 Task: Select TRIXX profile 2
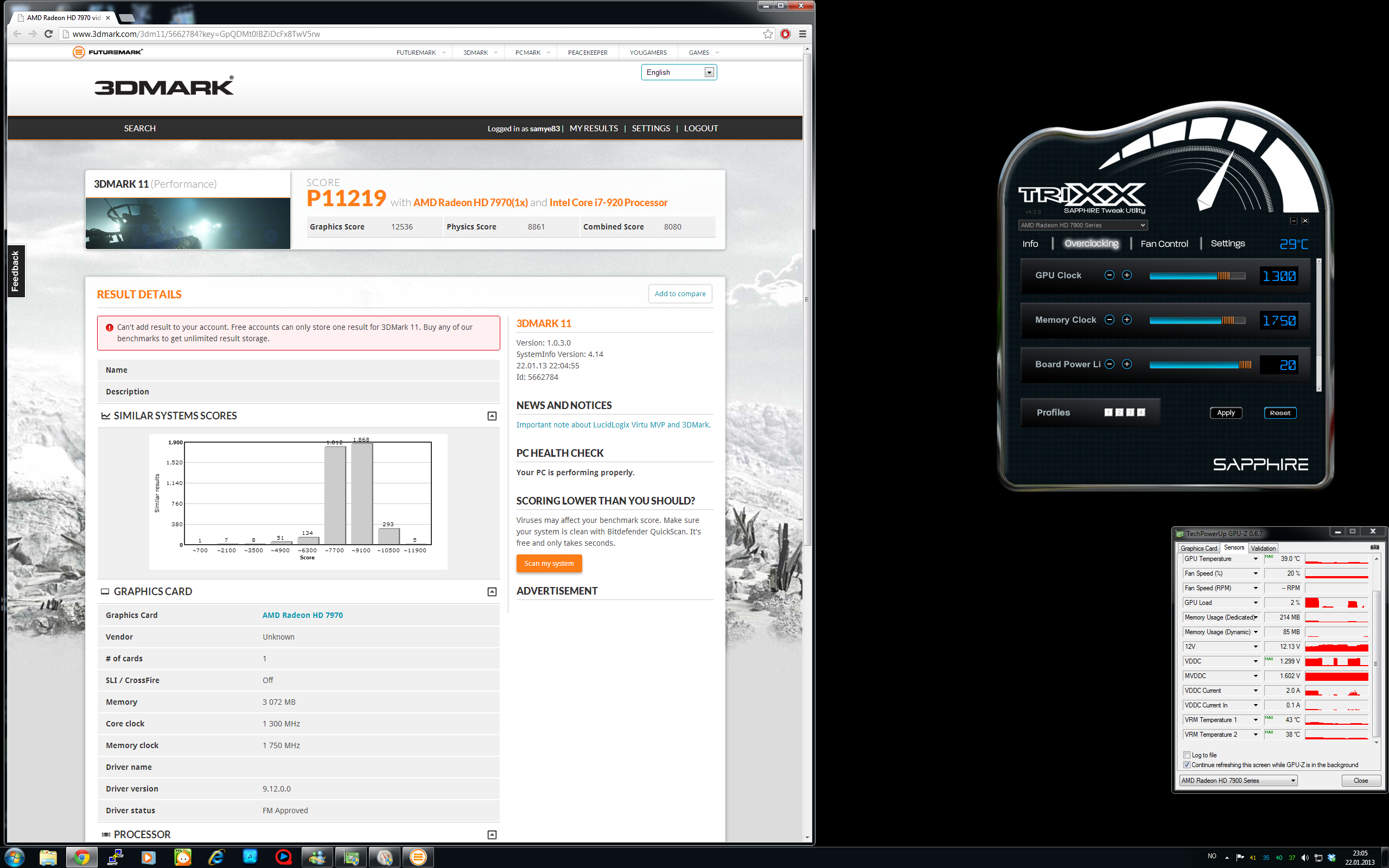(x=1119, y=412)
